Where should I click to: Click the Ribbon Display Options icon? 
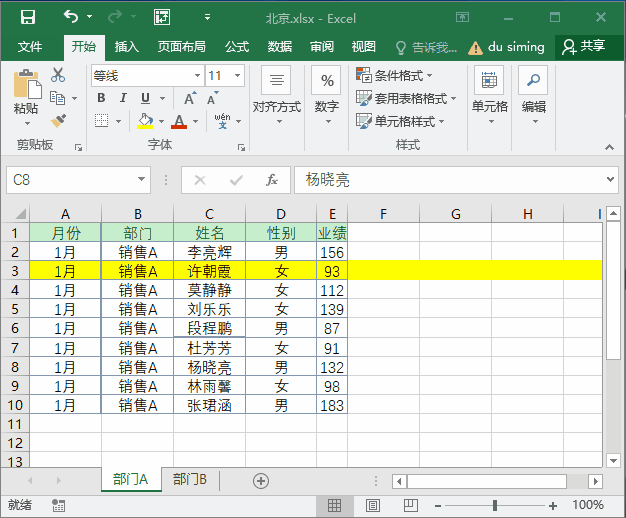coord(462,17)
